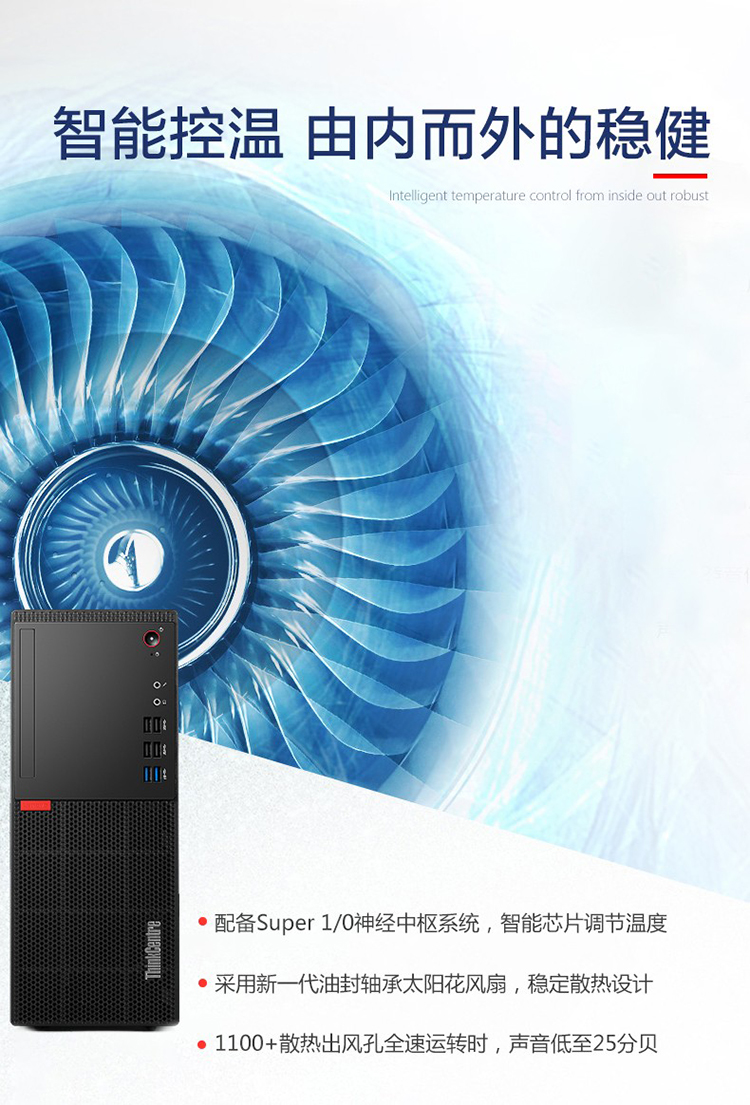Click the blue USB 3.0 ports
Screen dimensions: 750x1105
[152, 774]
